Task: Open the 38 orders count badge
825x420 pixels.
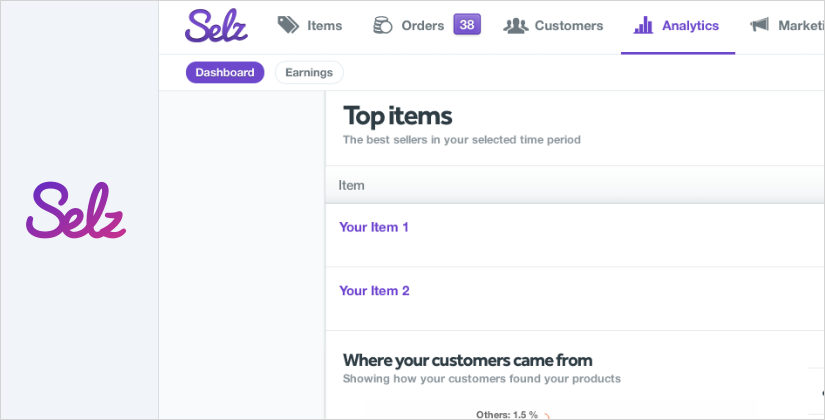Action: tap(467, 25)
